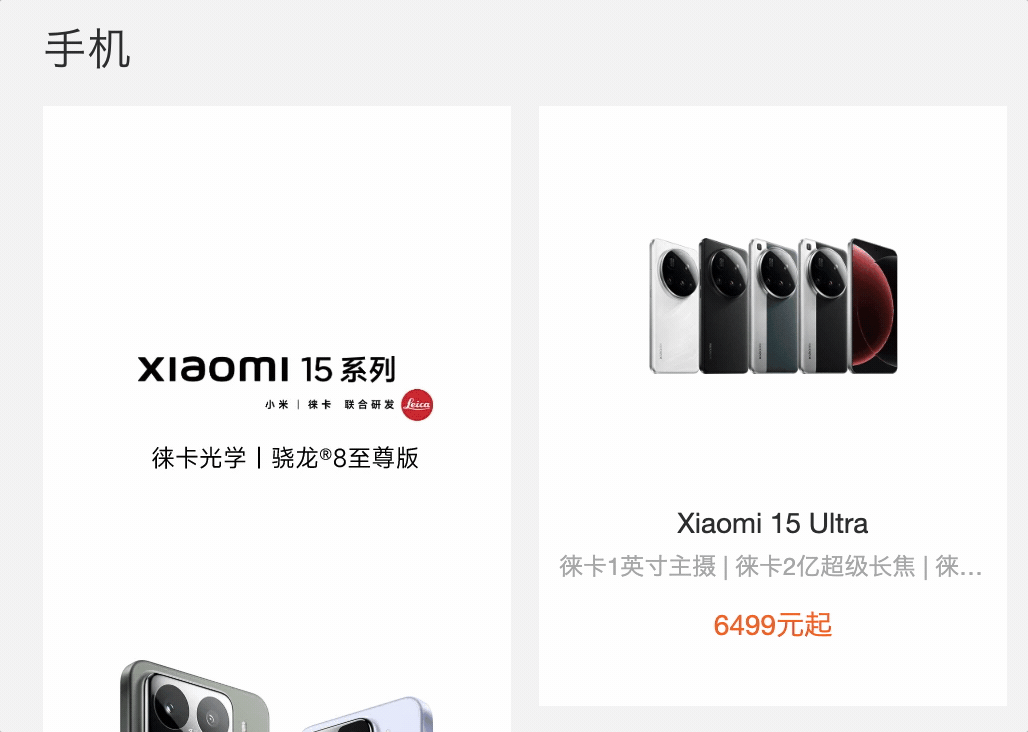This screenshot has height=732, width=1028.
Task: Click the red Leica logo badge
Action: pos(417,404)
